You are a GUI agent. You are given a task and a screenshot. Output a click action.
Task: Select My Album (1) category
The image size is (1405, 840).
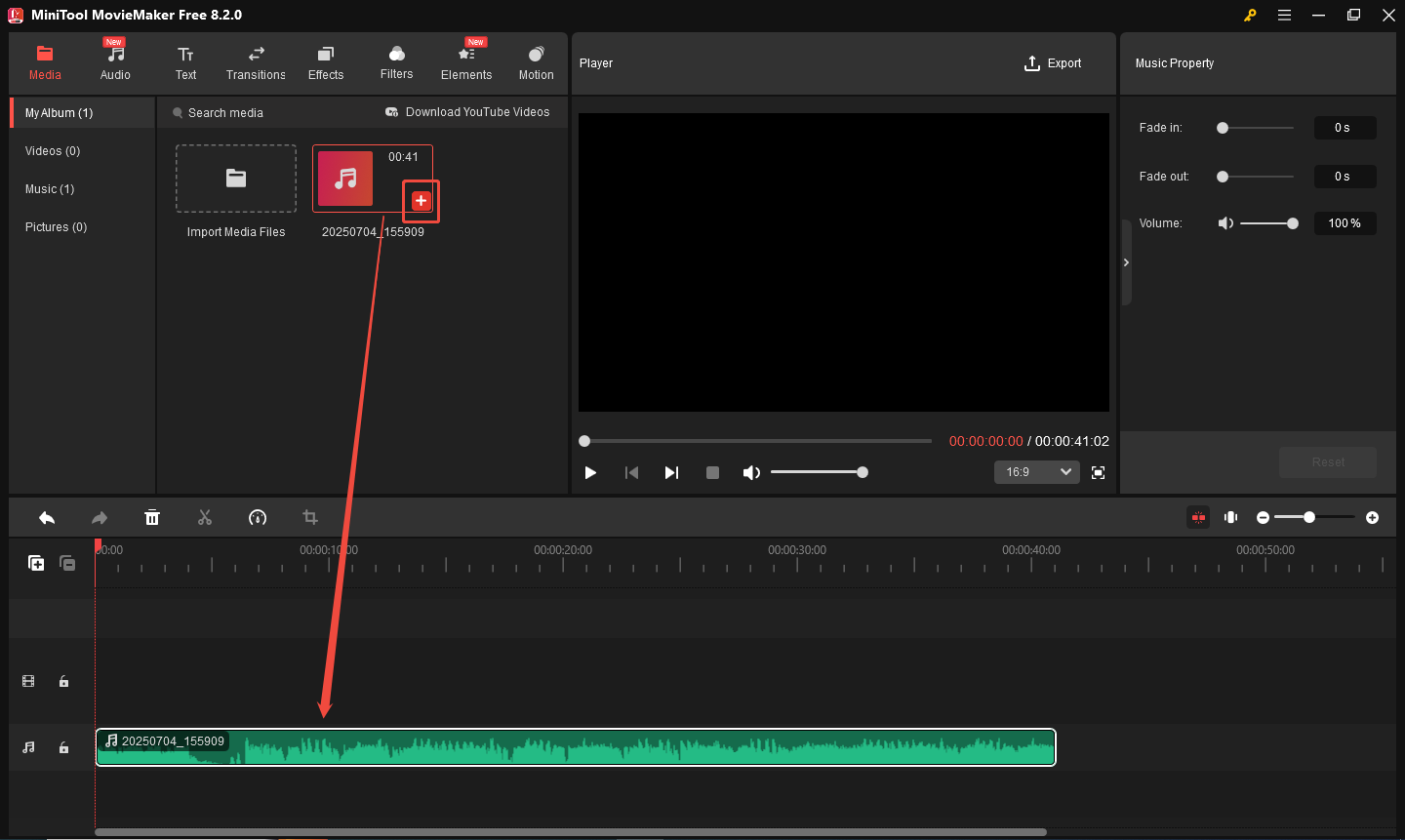[82, 113]
